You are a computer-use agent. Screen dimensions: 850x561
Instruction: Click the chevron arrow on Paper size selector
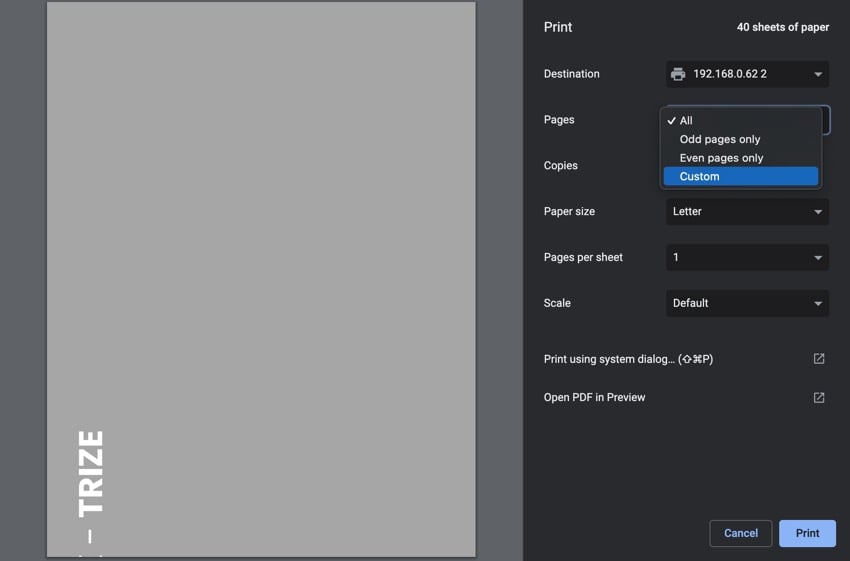pos(817,212)
